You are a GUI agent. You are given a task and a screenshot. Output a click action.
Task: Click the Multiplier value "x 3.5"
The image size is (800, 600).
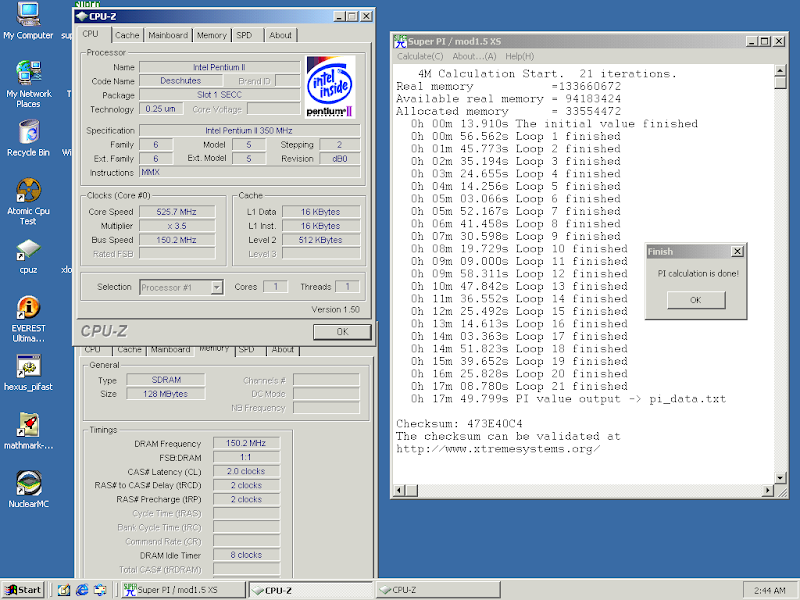(x=177, y=226)
